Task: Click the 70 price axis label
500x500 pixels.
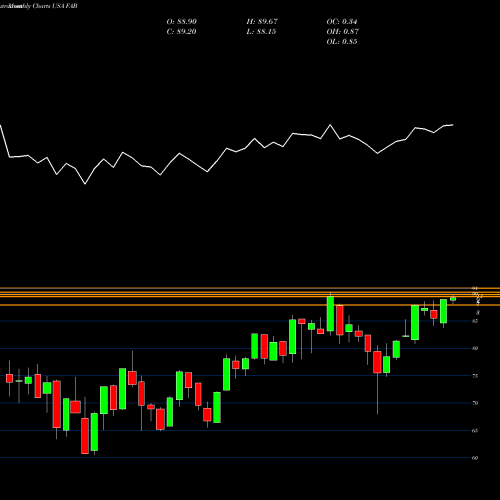Action: [475, 403]
